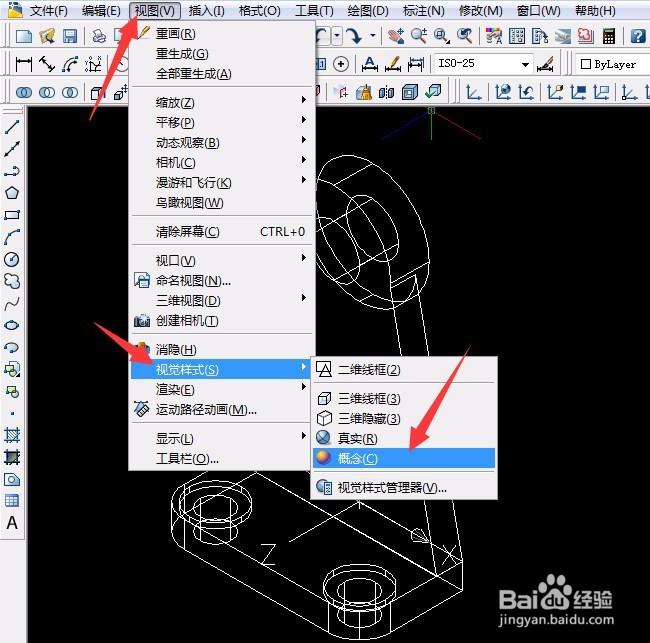Click the Dimension Style brush icon

[546, 64]
